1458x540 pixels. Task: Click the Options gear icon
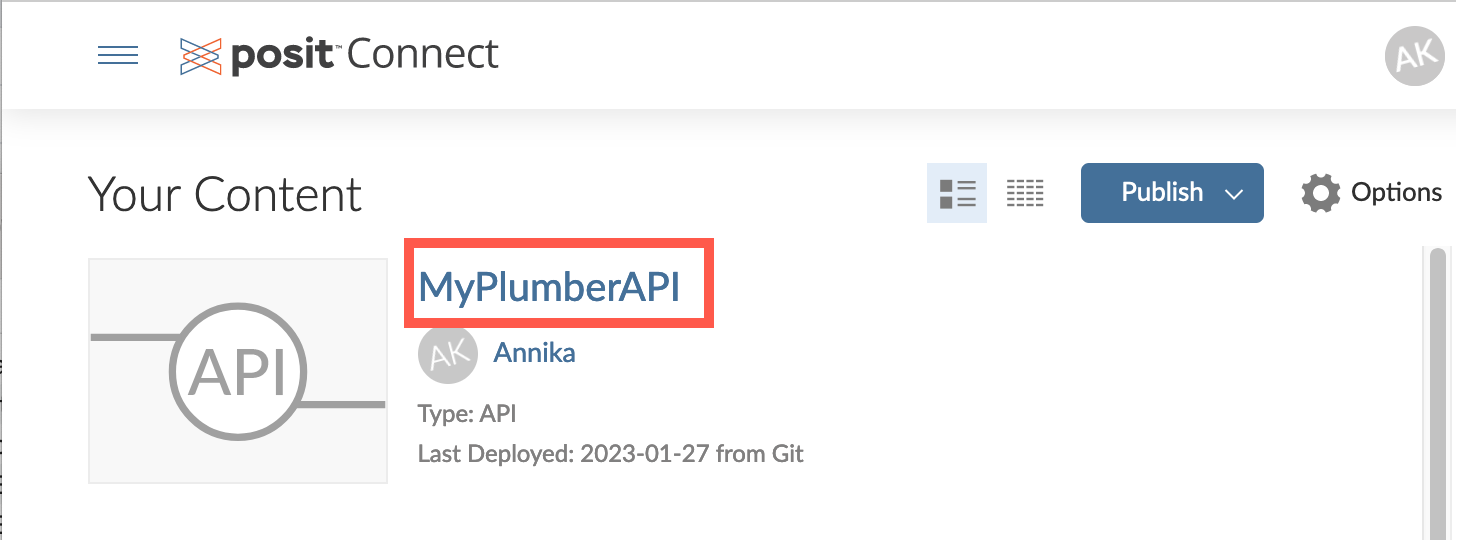pos(1320,193)
